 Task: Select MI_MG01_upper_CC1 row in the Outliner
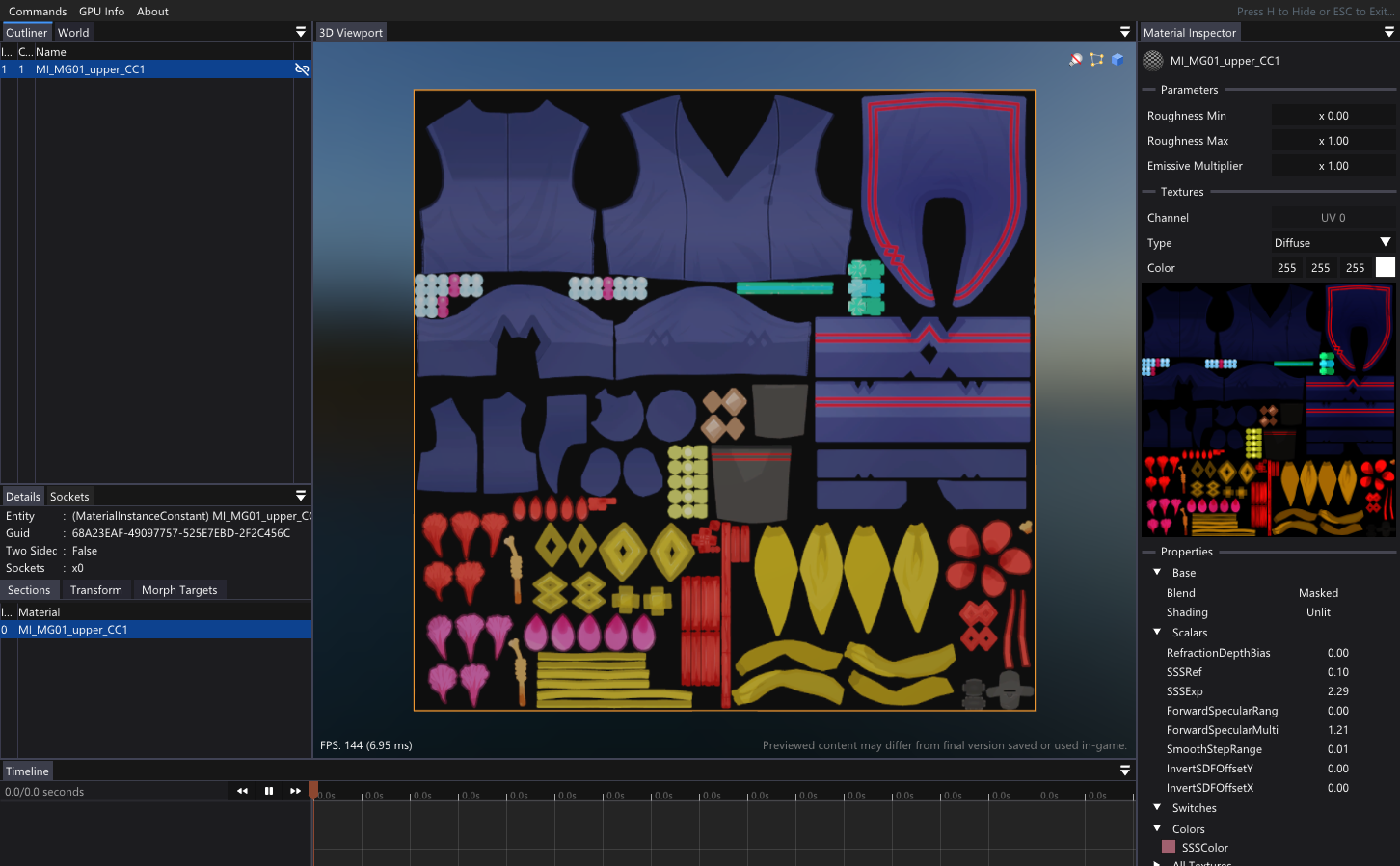click(x=155, y=69)
